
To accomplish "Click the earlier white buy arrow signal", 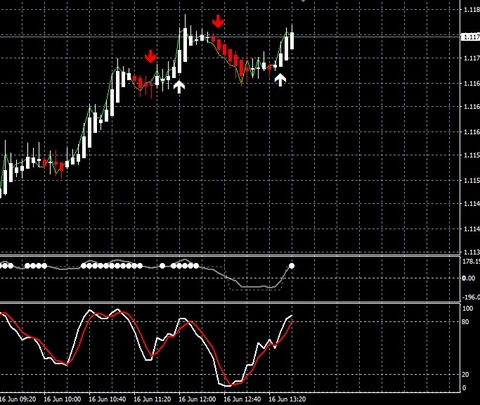I will coord(179,87).
